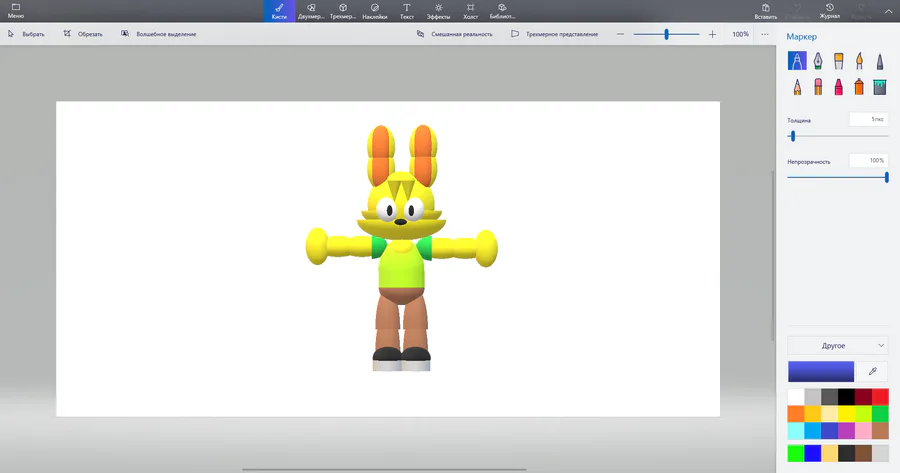
Task: Open the Журнал history panel
Action: pos(829,11)
